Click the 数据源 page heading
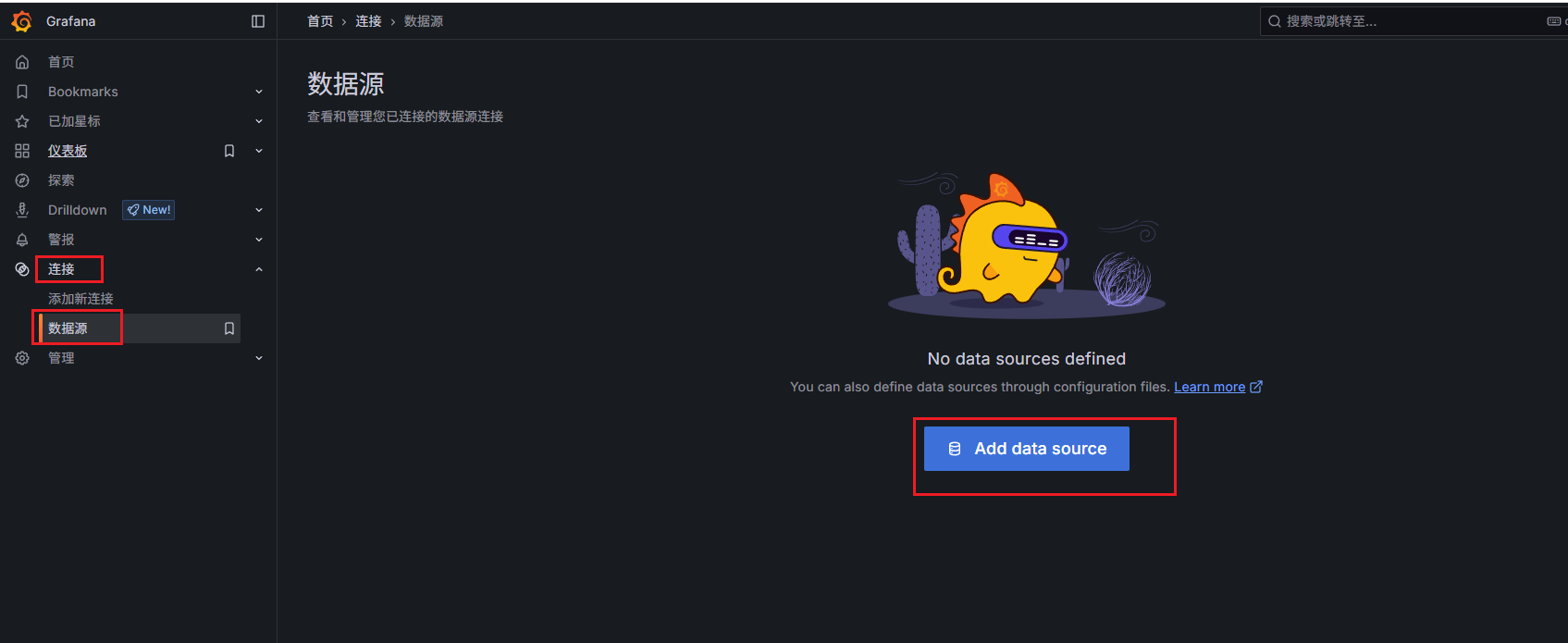Viewport: 1568px width, 643px height. [346, 84]
